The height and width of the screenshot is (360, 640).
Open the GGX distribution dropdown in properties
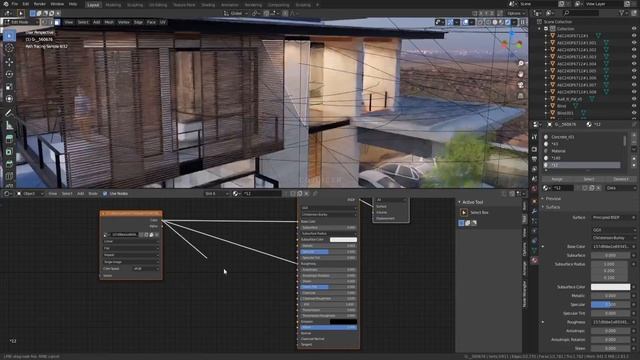click(x=613, y=230)
